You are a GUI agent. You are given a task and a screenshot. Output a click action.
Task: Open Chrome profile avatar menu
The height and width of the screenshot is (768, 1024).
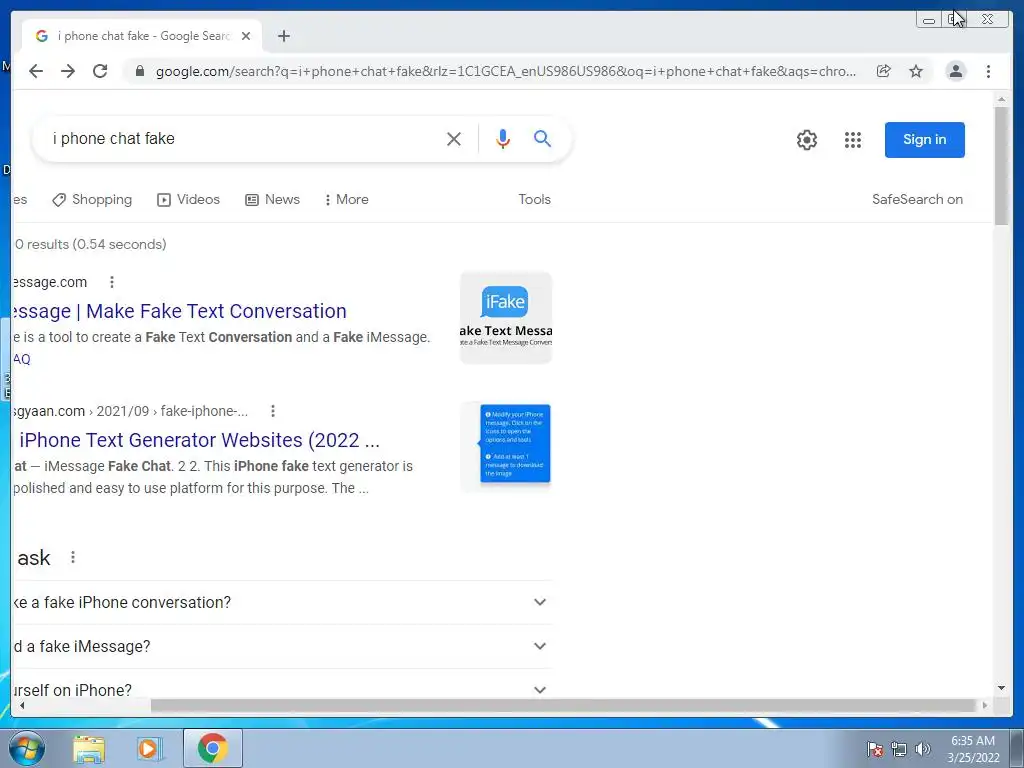955,71
